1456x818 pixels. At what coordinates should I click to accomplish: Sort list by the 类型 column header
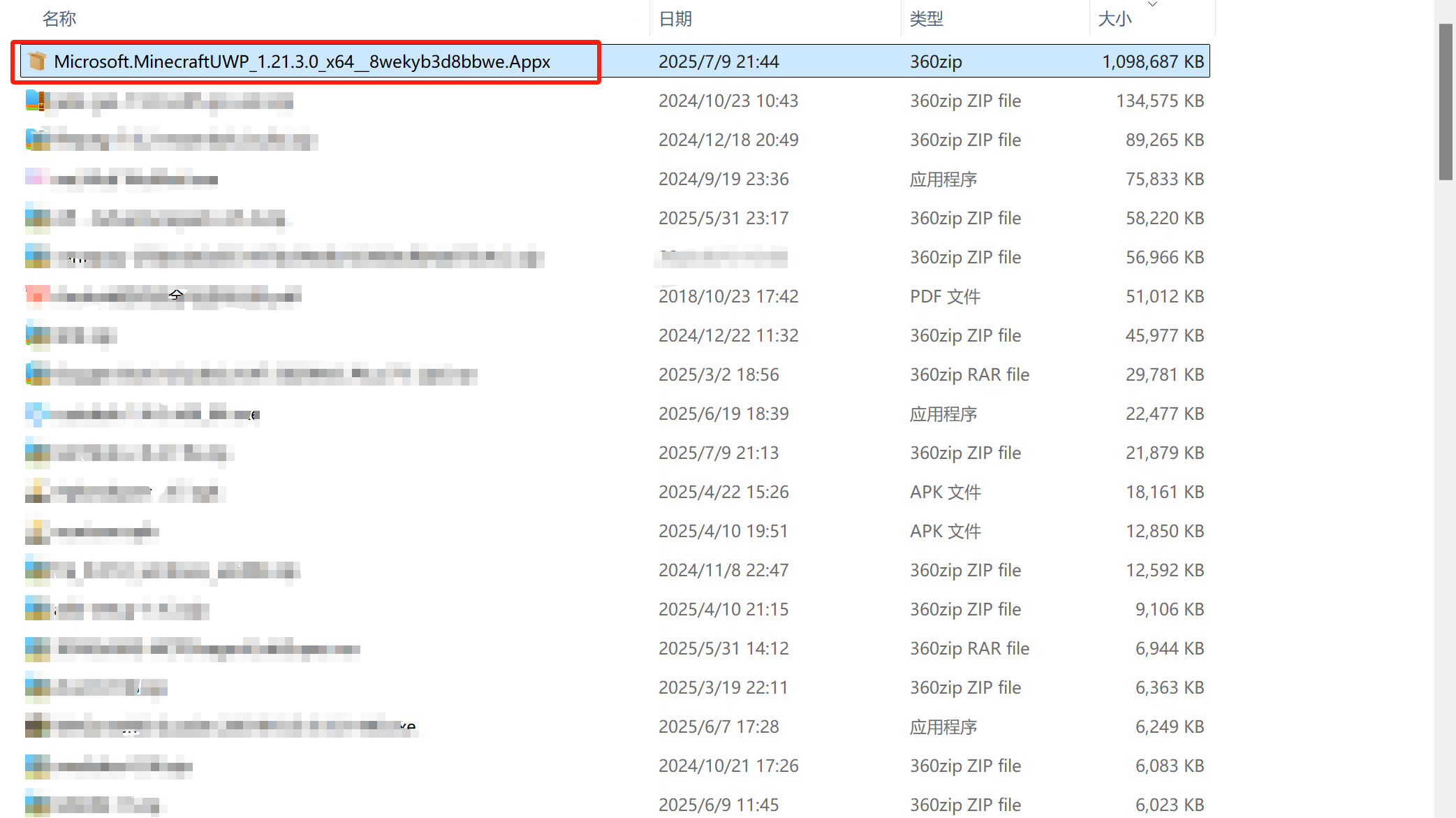(x=927, y=19)
